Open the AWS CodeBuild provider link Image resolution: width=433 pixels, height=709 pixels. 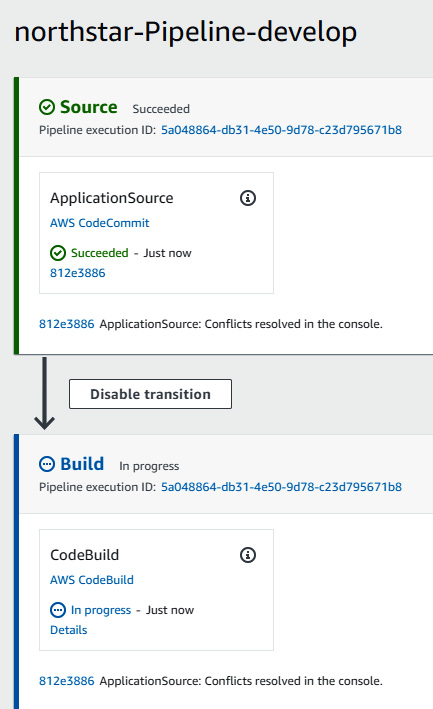[92, 580]
